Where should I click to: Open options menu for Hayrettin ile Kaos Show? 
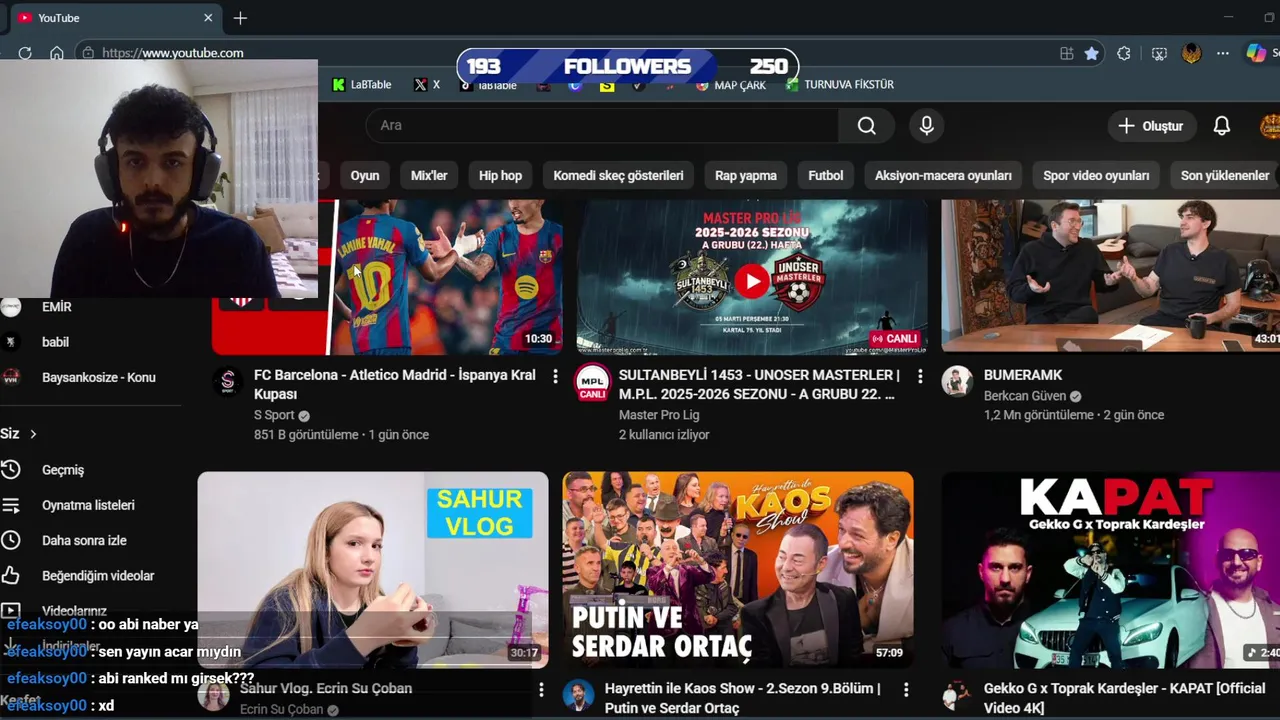coord(906,690)
